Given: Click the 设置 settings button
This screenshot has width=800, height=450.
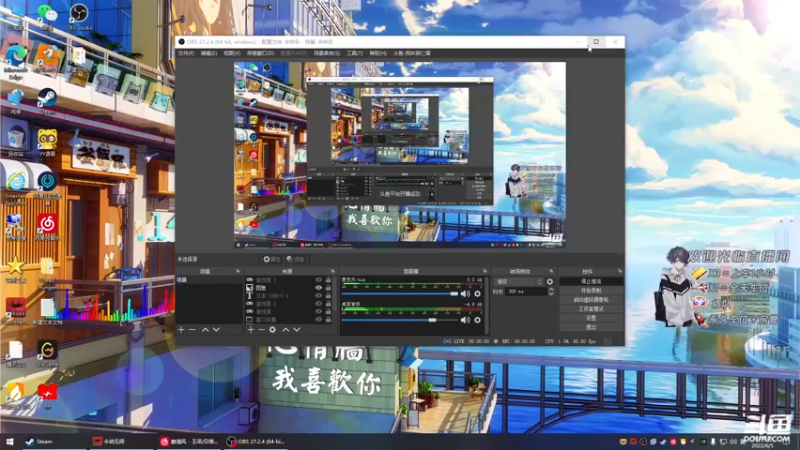Looking at the screenshot, I should click(x=591, y=318).
